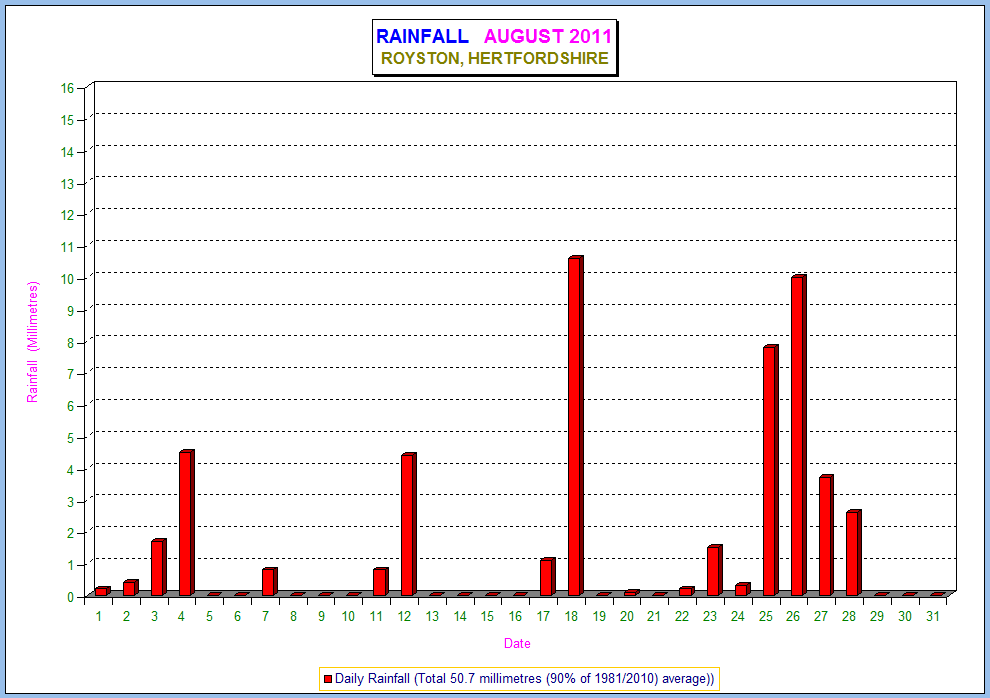990x698 pixels.
Task: Click the x-axis label 1
Action: [x=99, y=617]
